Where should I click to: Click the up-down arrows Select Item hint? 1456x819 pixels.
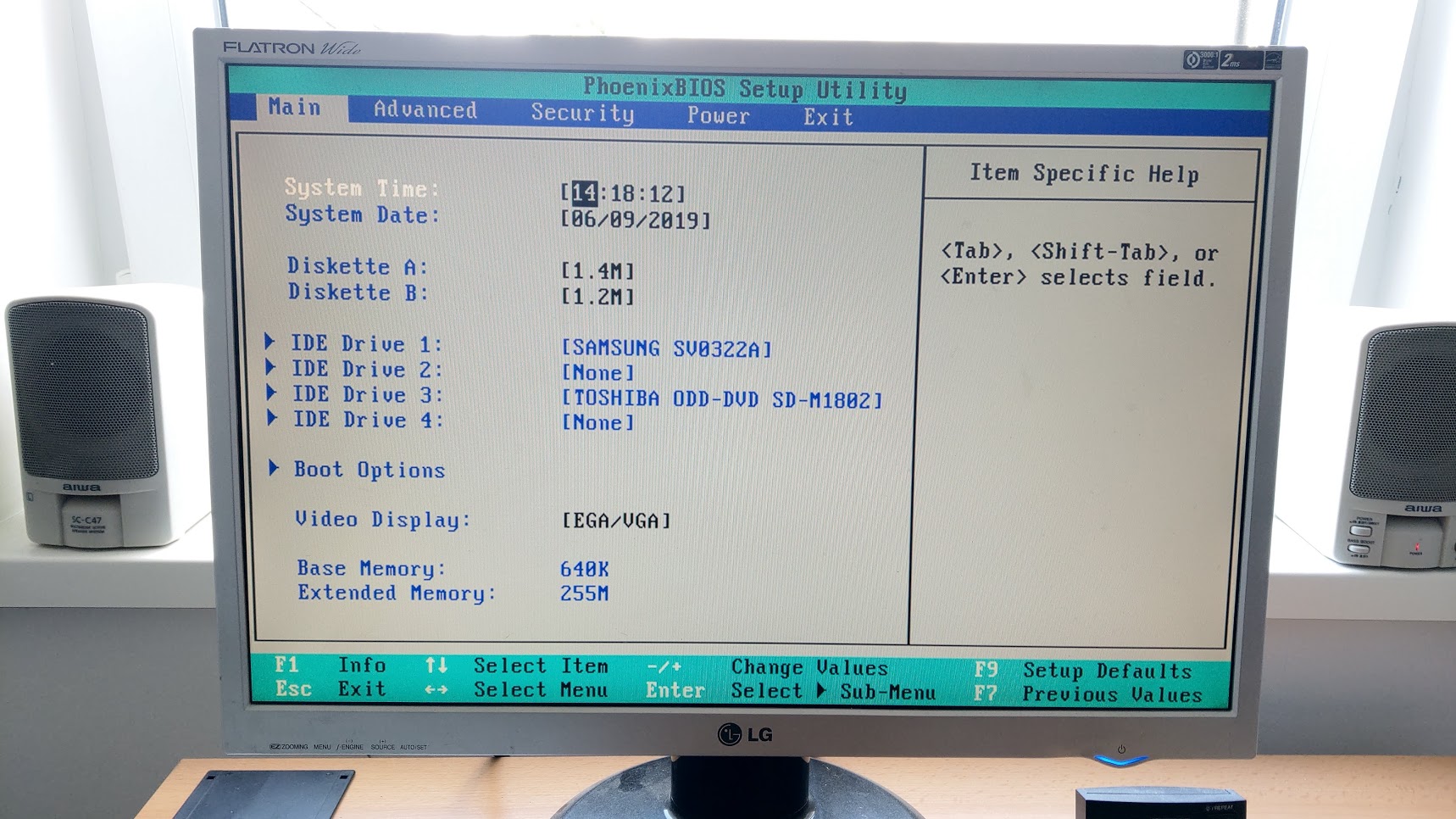click(516, 666)
